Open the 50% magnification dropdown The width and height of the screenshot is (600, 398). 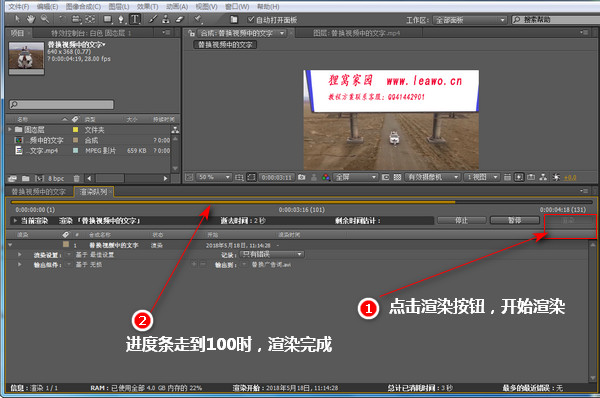(214, 177)
